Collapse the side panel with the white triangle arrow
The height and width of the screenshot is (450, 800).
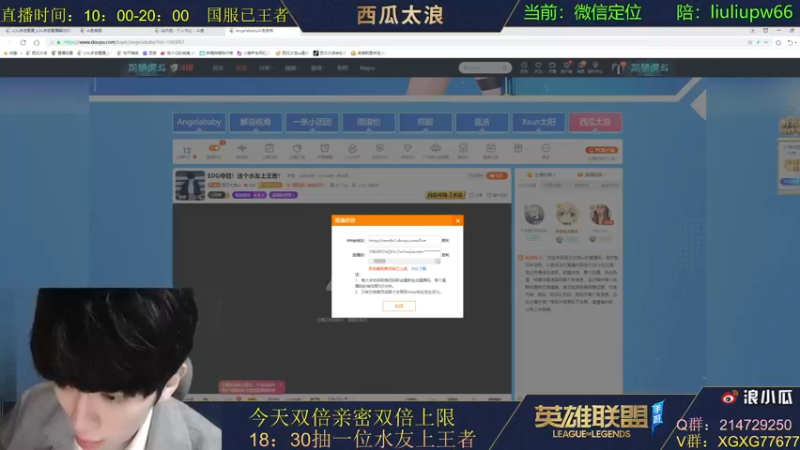699,105
